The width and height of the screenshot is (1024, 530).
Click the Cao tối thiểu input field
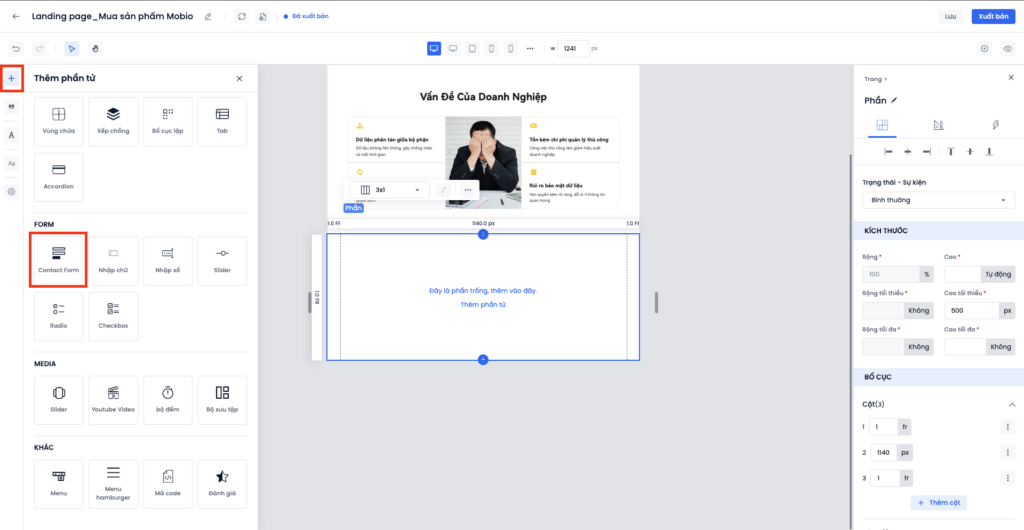[970, 310]
